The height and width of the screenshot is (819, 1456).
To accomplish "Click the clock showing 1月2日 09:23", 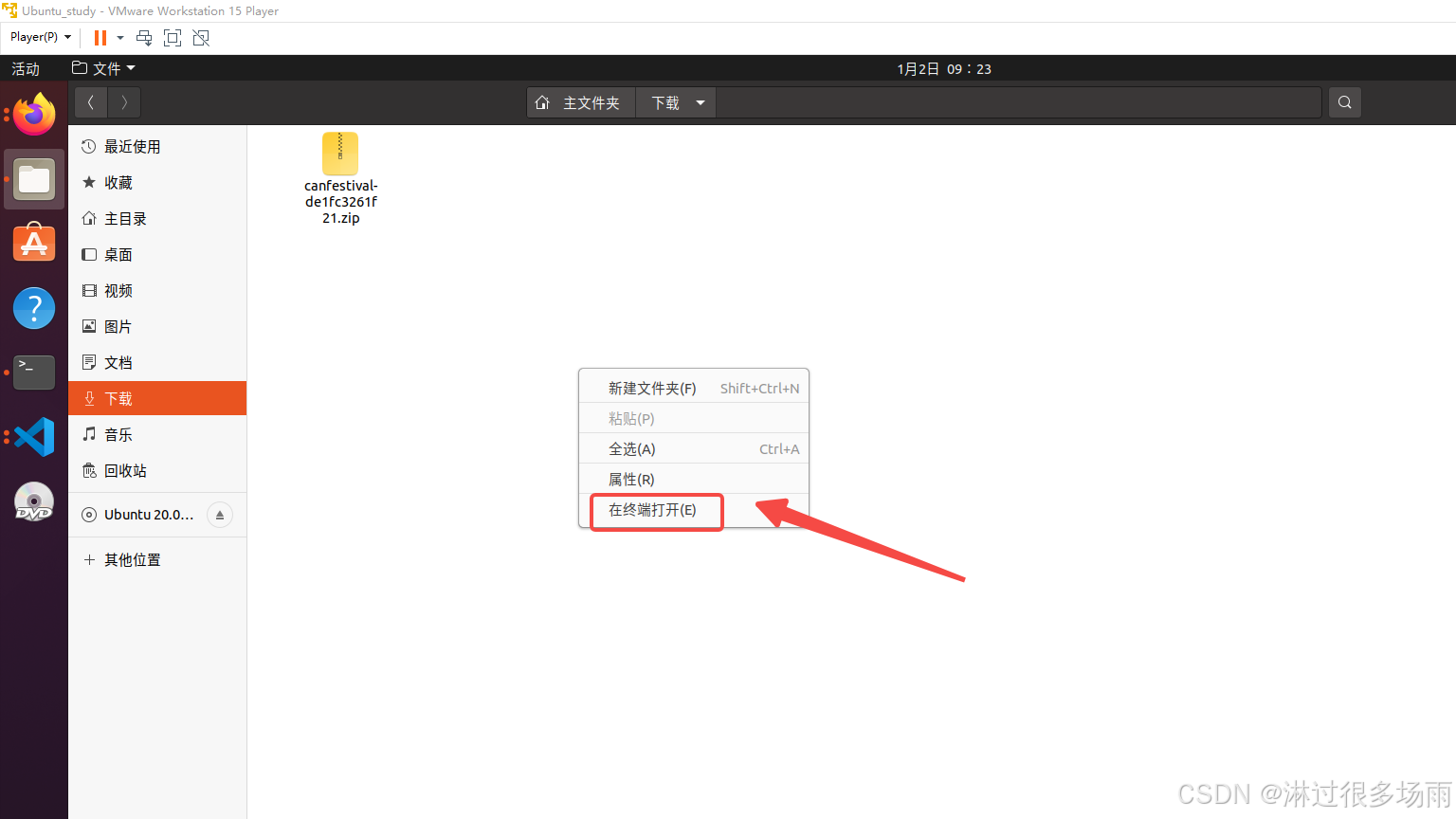I will pyautogui.click(x=944, y=68).
